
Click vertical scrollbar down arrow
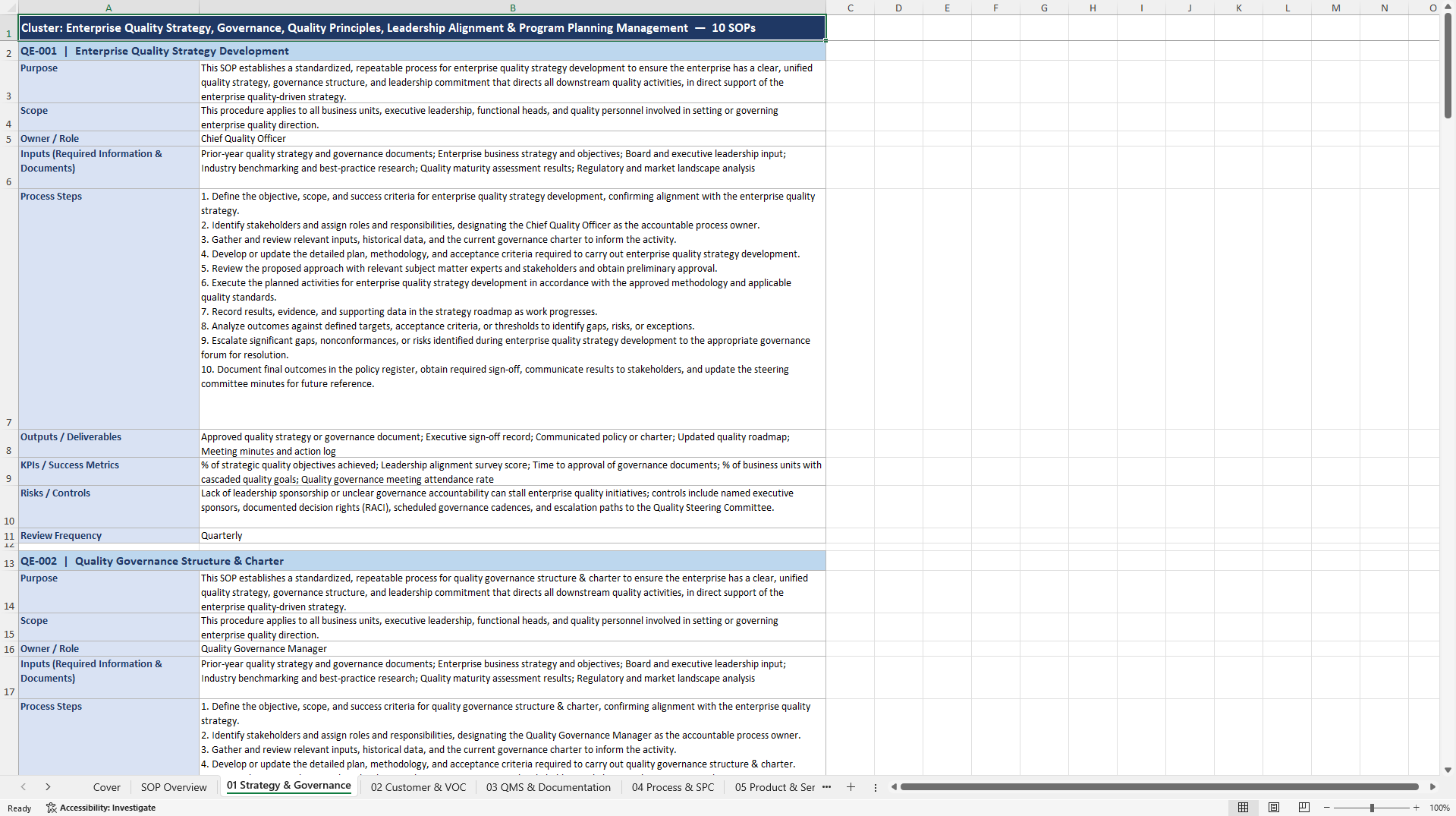pyautogui.click(x=1448, y=770)
